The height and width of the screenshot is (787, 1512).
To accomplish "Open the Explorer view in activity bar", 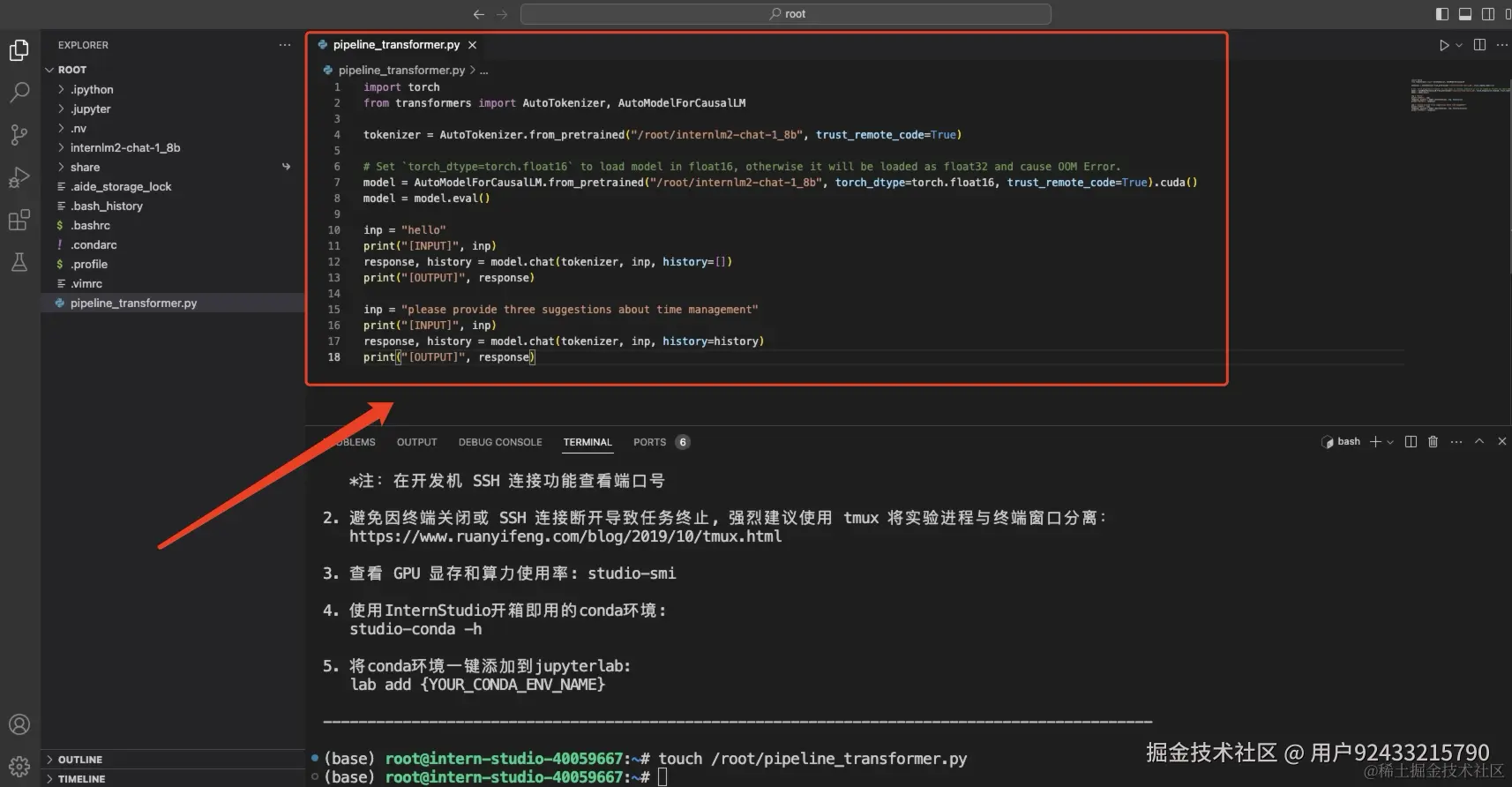I will click(19, 50).
